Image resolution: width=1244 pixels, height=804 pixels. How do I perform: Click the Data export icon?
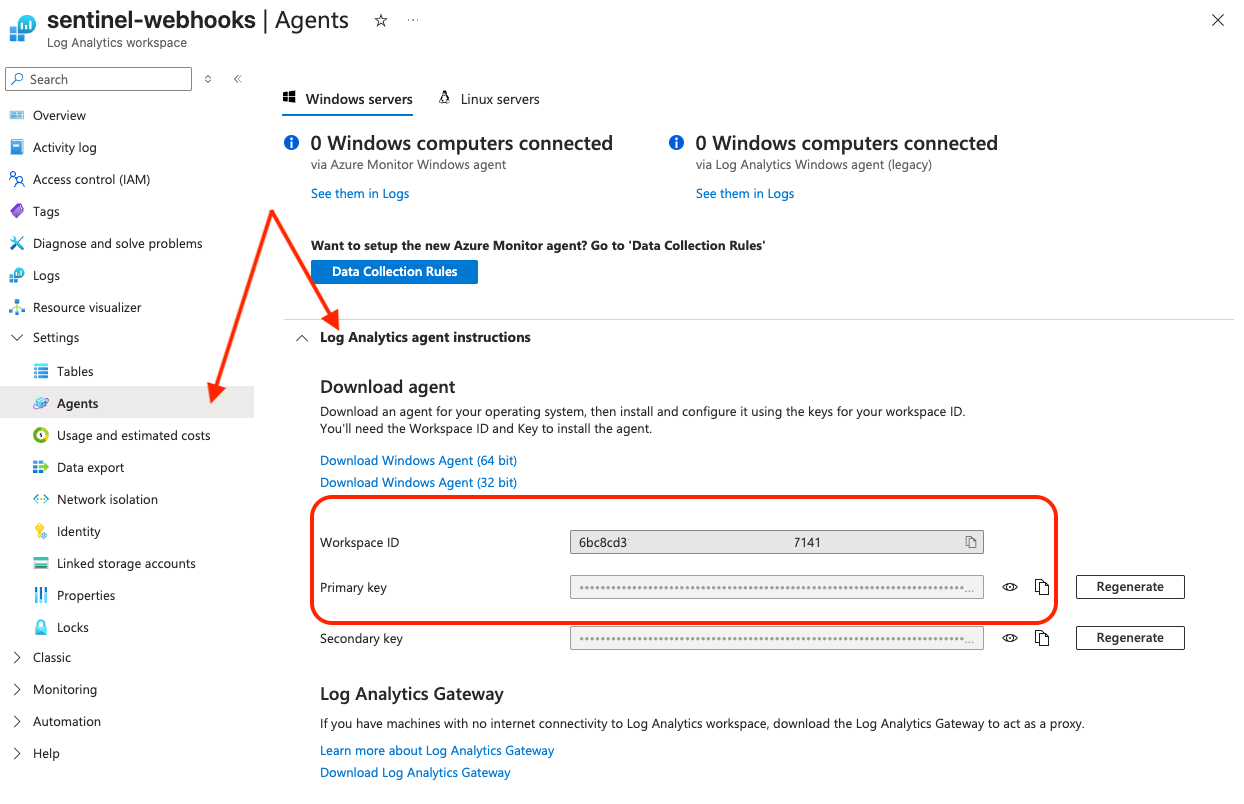point(41,468)
